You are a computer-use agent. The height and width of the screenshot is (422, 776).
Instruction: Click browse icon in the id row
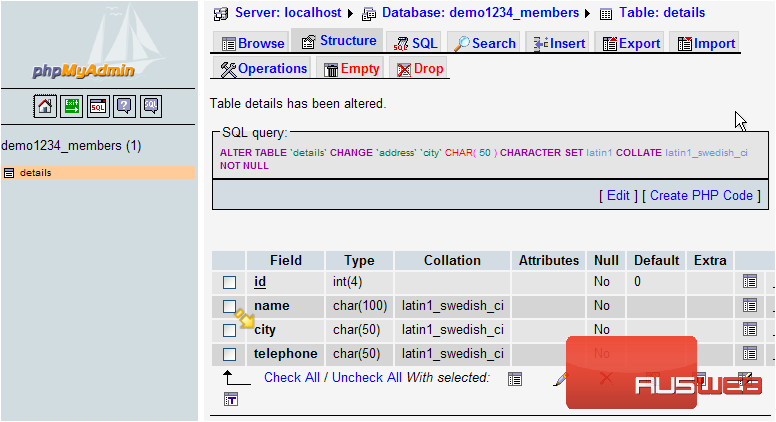click(750, 282)
